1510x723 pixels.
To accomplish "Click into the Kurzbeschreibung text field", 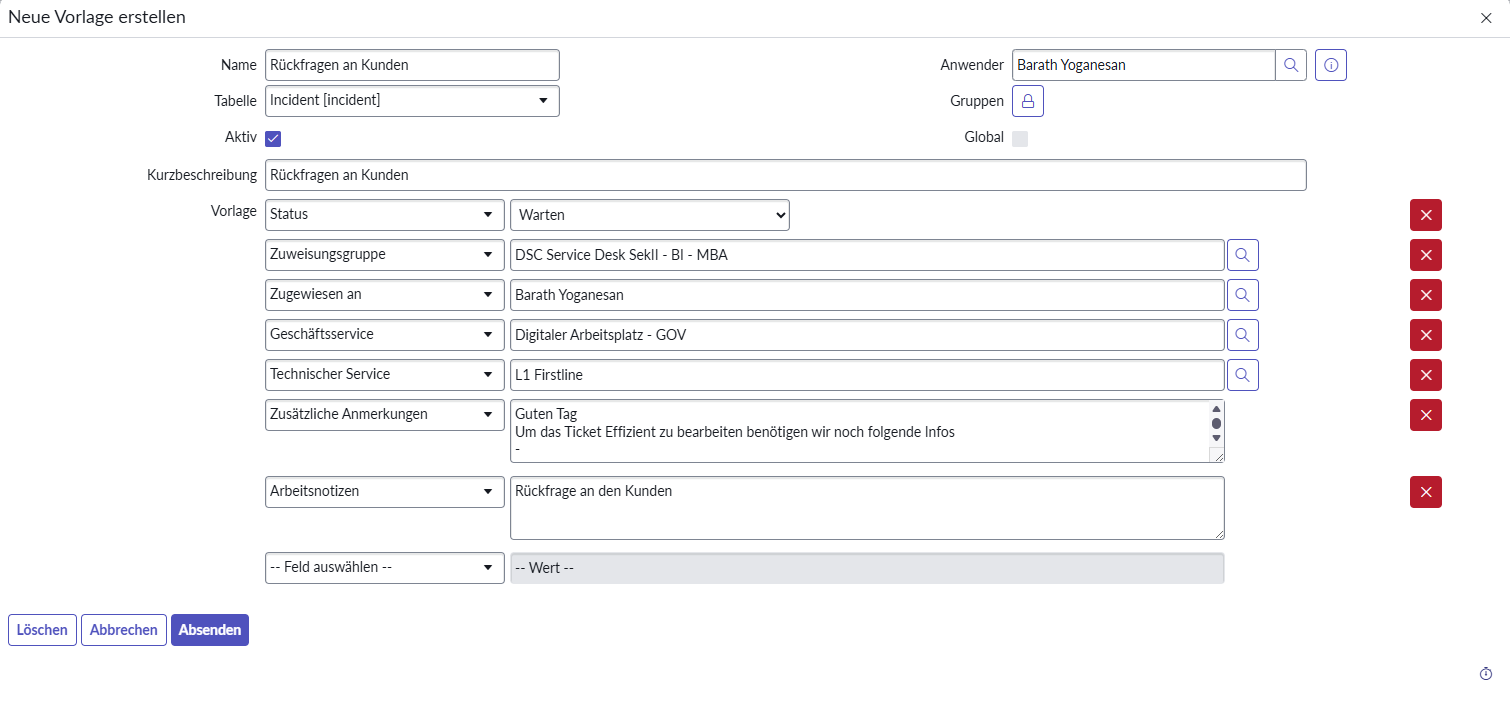I will (x=785, y=175).
